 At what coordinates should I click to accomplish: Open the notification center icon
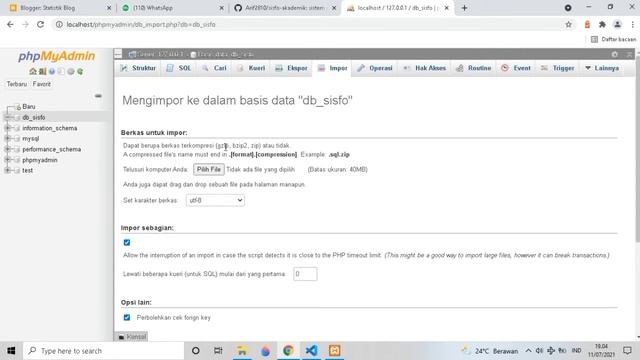tap(627, 351)
